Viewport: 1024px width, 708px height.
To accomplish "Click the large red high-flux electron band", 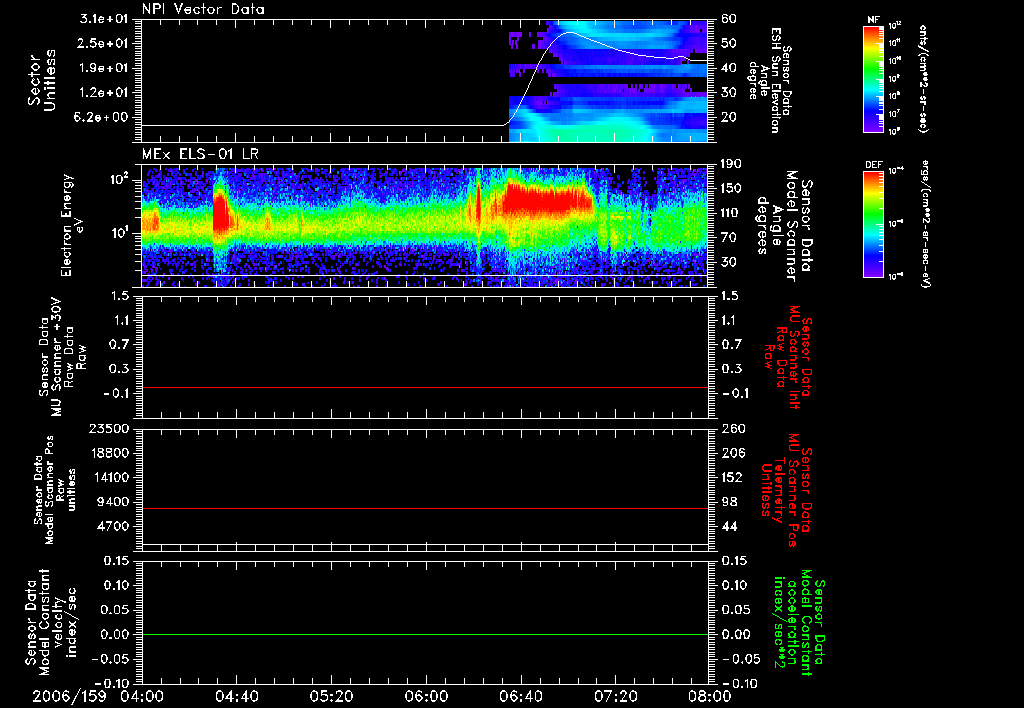I will point(547,199).
